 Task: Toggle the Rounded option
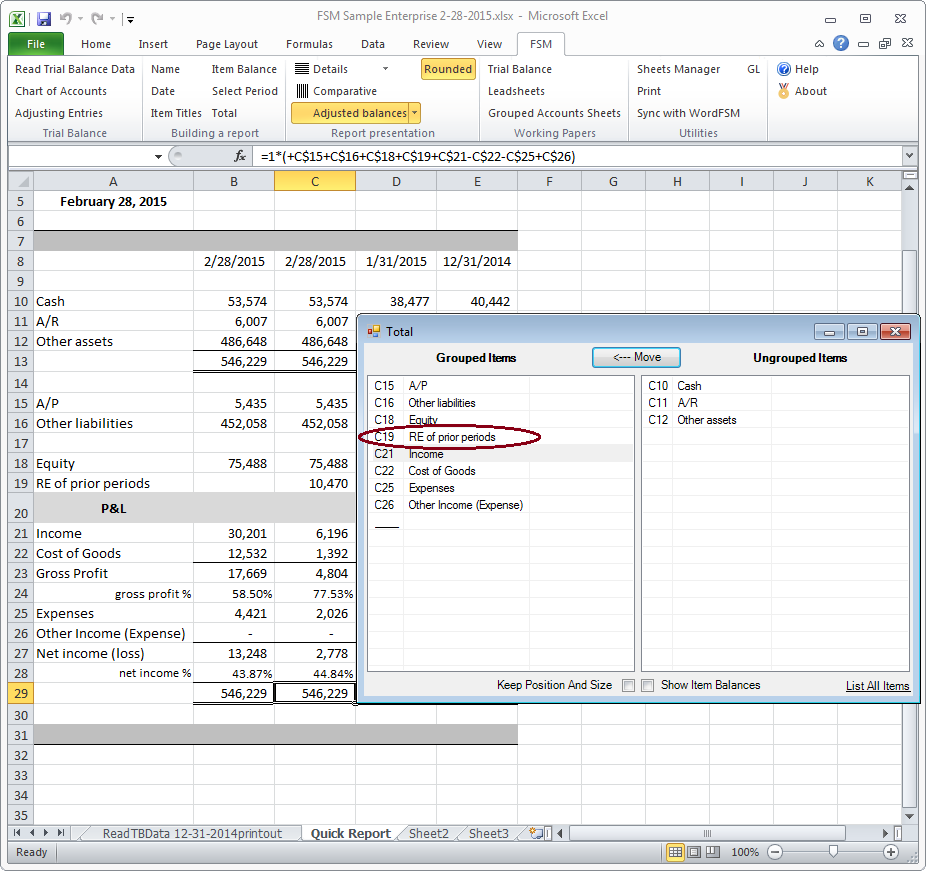pos(448,69)
